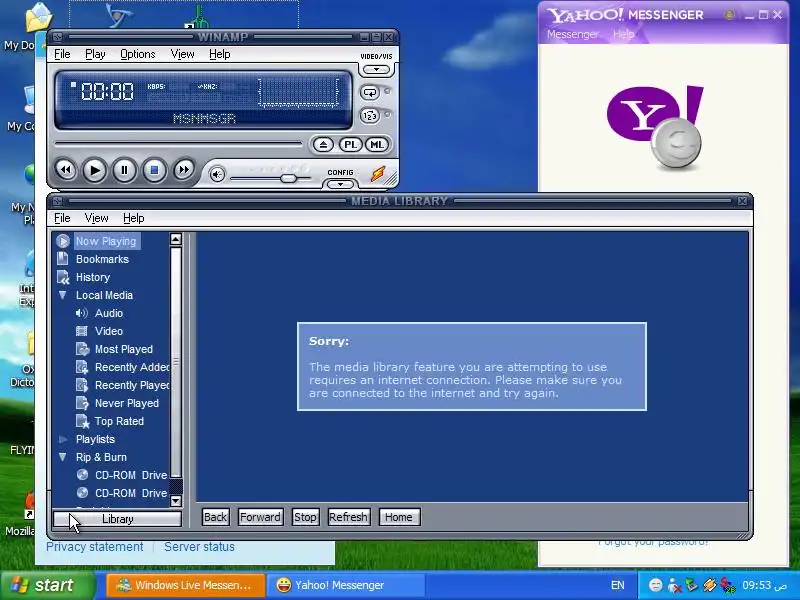
Task: Expand the Playlists tree node
Action: (63, 439)
